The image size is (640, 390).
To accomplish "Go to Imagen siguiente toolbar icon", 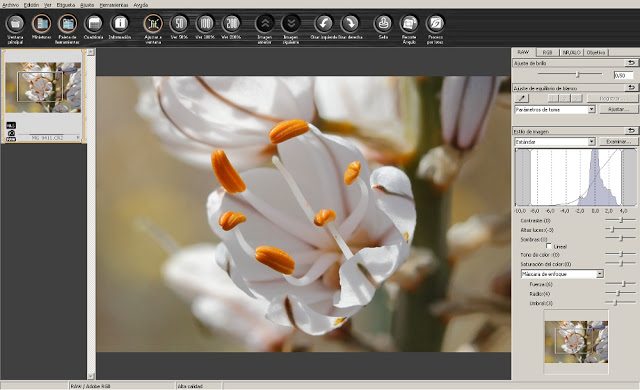I will pyautogui.click(x=291, y=24).
